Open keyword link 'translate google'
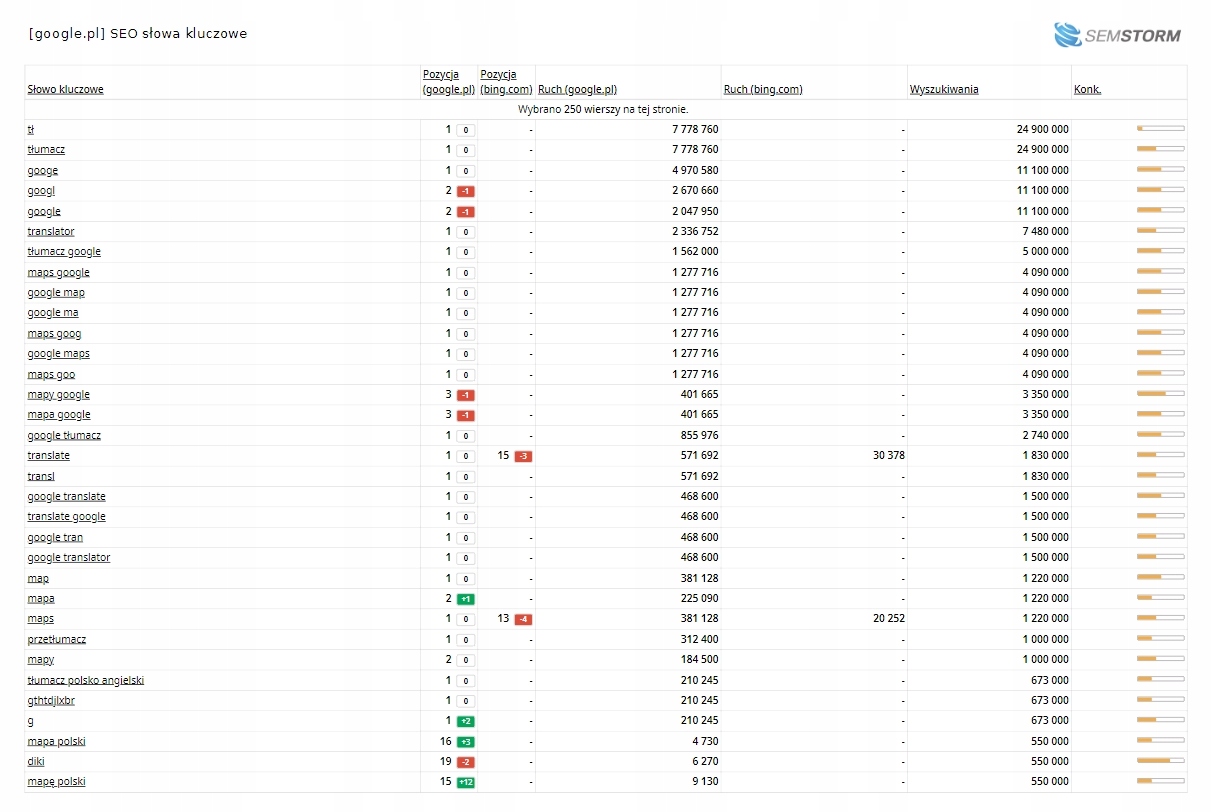This screenshot has width=1212, height=812. tap(66, 517)
